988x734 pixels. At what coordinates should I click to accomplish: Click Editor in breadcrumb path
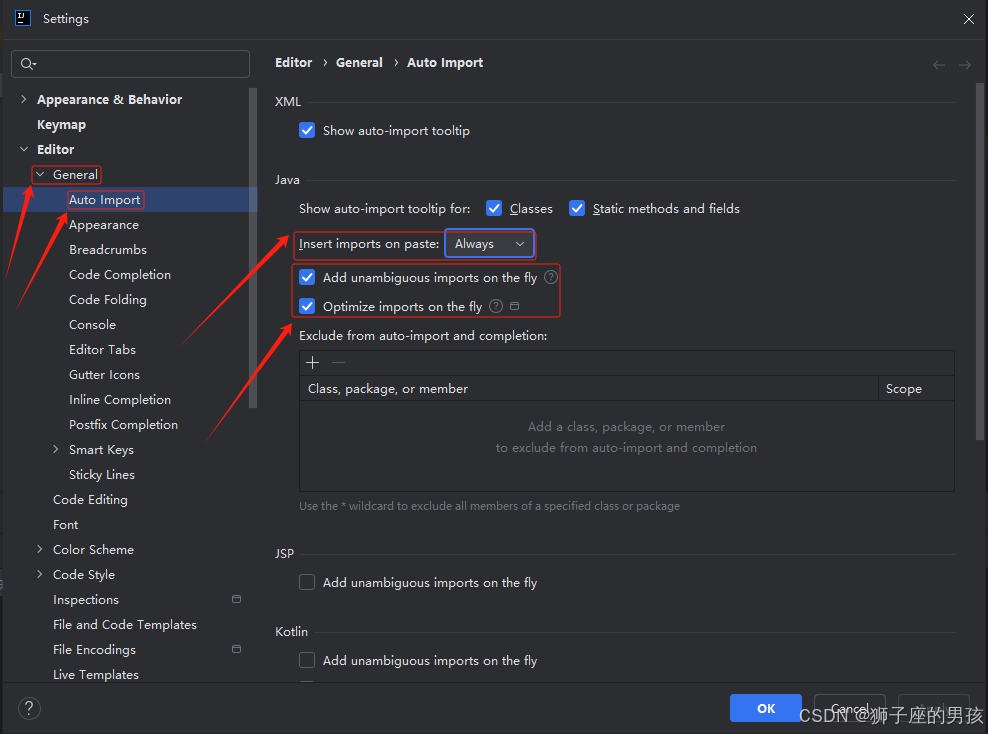294,62
